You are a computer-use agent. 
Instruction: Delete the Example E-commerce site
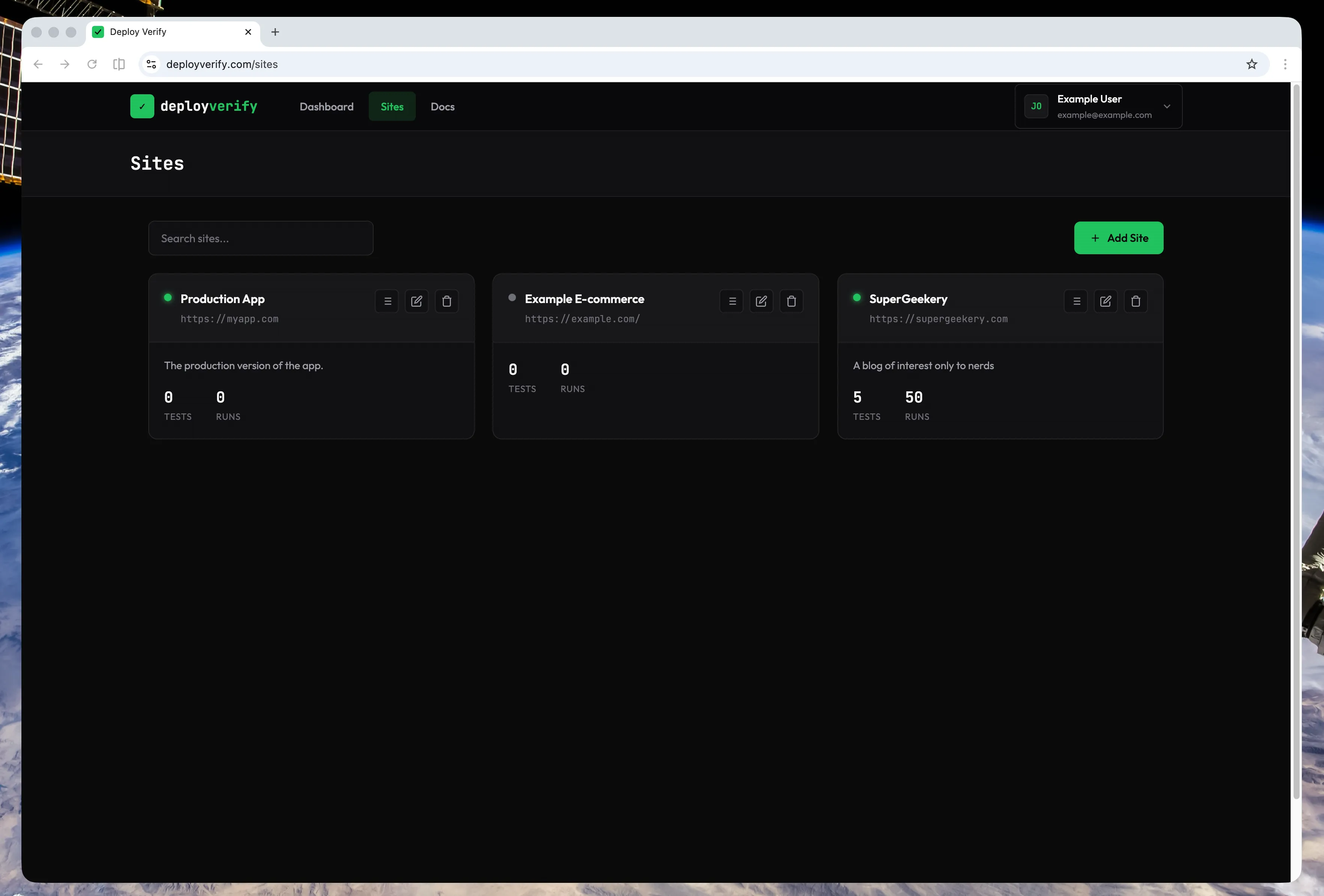[791, 301]
